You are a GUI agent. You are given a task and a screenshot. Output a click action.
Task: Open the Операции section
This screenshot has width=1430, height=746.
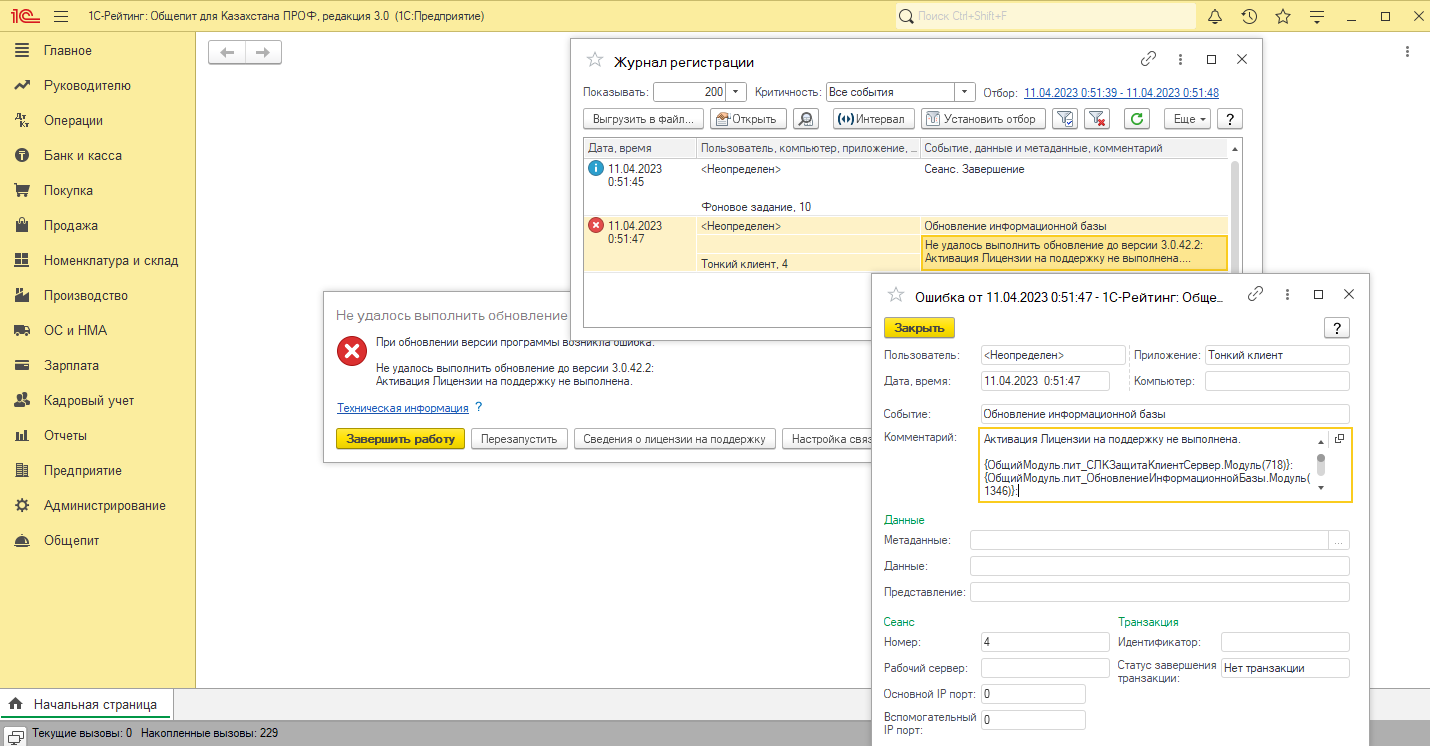73,121
